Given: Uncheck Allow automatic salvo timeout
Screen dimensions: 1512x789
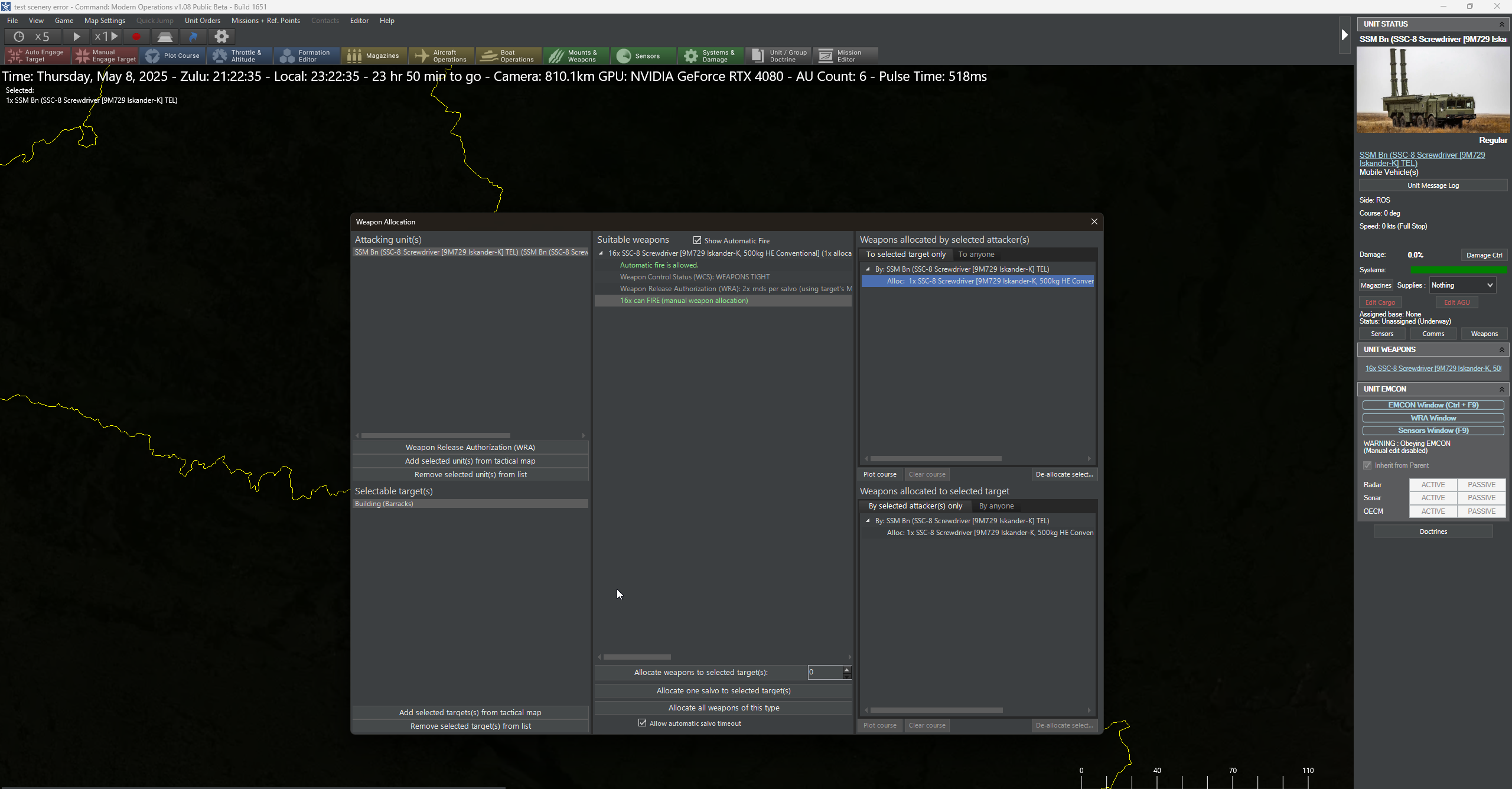Looking at the screenshot, I should [x=642, y=723].
